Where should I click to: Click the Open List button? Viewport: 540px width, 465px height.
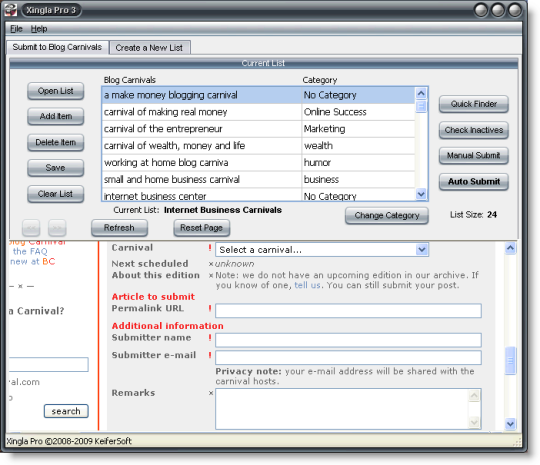coord(55,91)
